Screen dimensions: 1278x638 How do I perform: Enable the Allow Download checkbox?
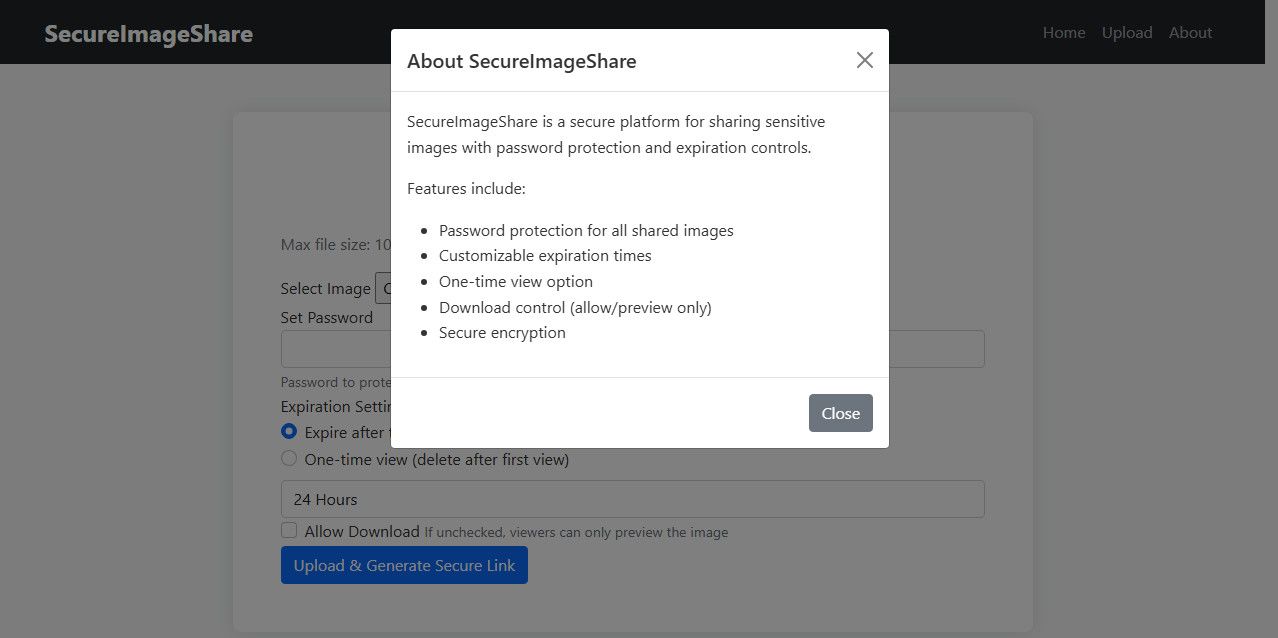tap(289, 531)
